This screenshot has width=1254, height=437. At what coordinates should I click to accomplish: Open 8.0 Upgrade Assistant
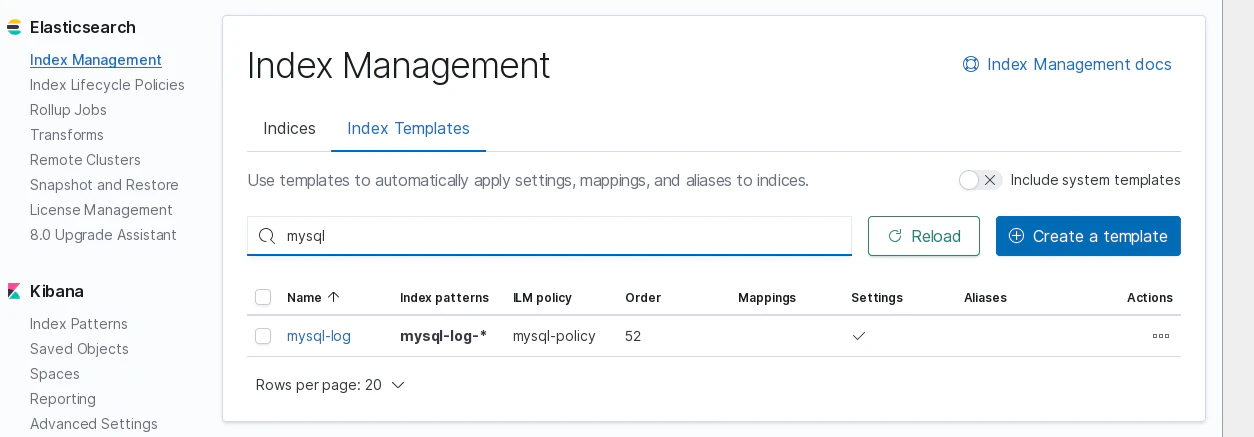point(103,235)
